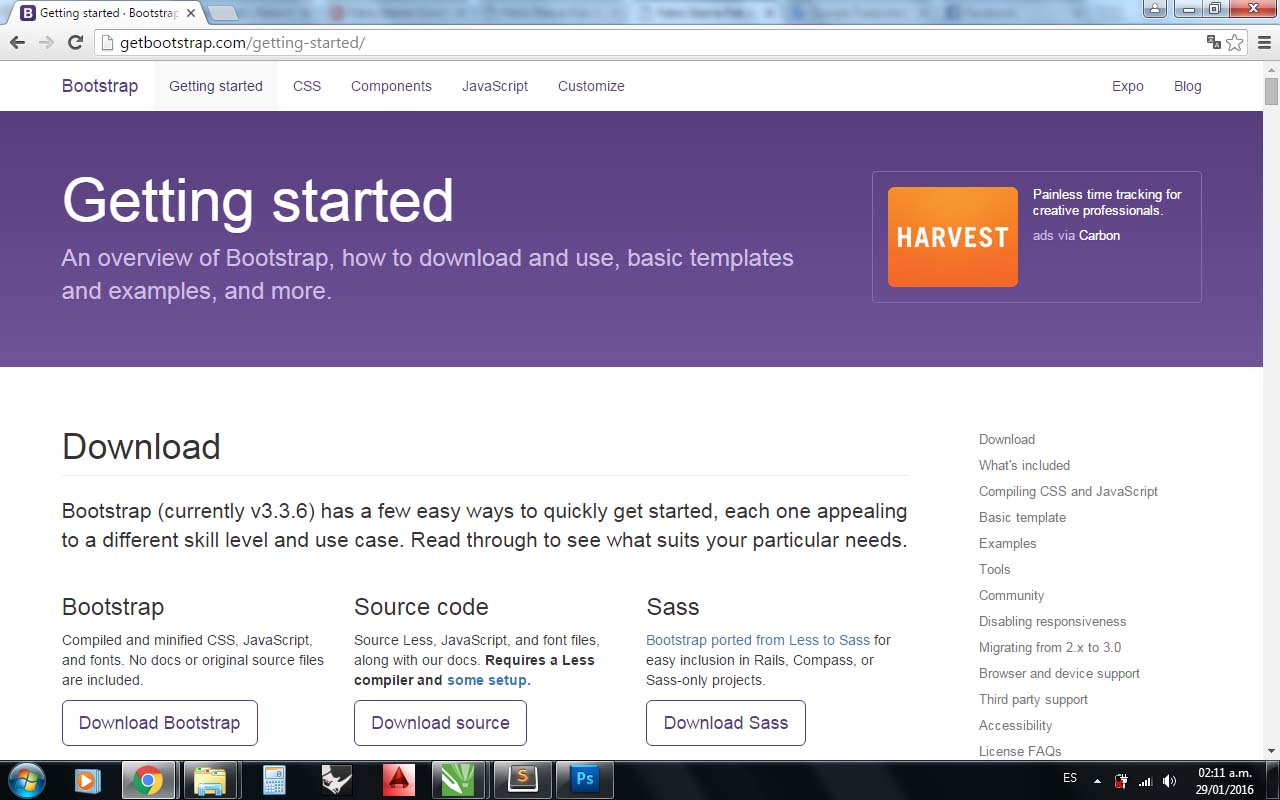
Task: Click the Harvest ad image
Action: pyautogui.click(x=953, y=237)
